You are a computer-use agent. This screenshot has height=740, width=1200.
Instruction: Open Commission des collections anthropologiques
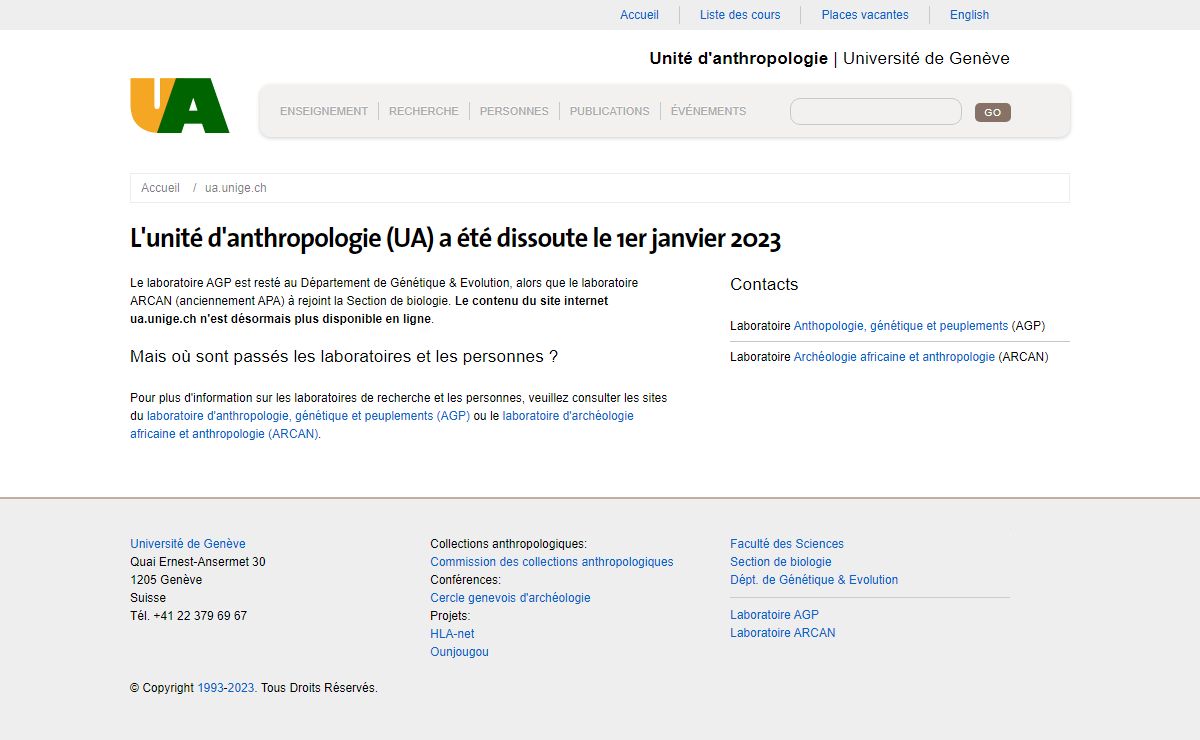pos(552,562)
